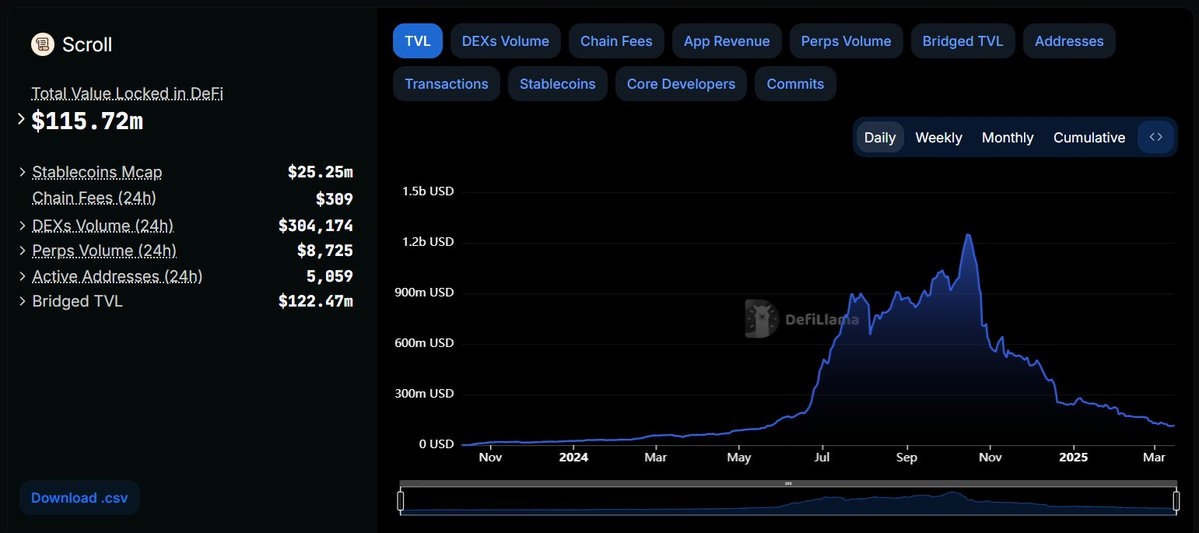This screenshot has height=533, width=1199.
Task: Grab the left range slider handle
Action: pos(400,501)
